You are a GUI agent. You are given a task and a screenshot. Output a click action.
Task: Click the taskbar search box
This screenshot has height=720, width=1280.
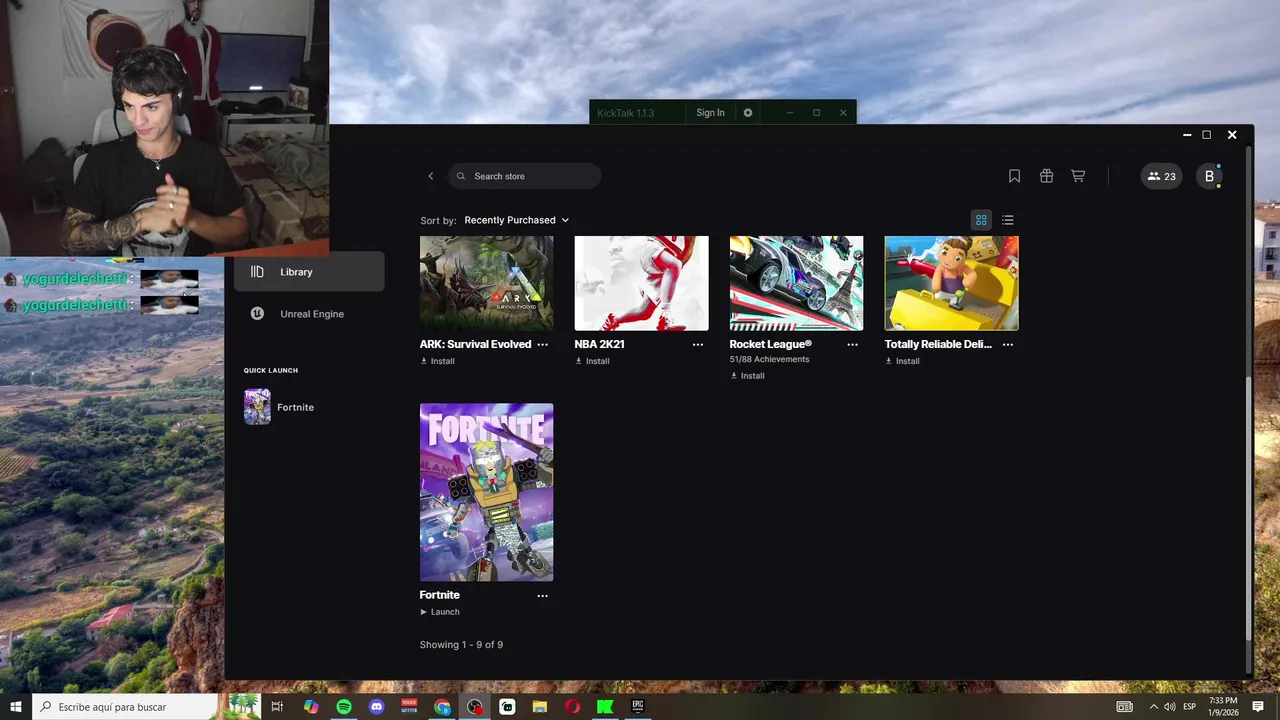tap(146, 707)
